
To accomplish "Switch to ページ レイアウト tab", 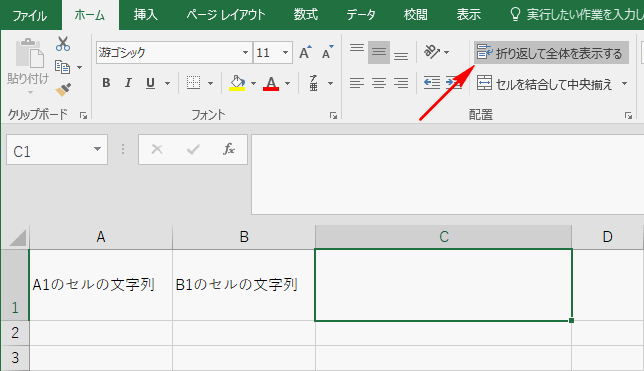I will [226, 15].
